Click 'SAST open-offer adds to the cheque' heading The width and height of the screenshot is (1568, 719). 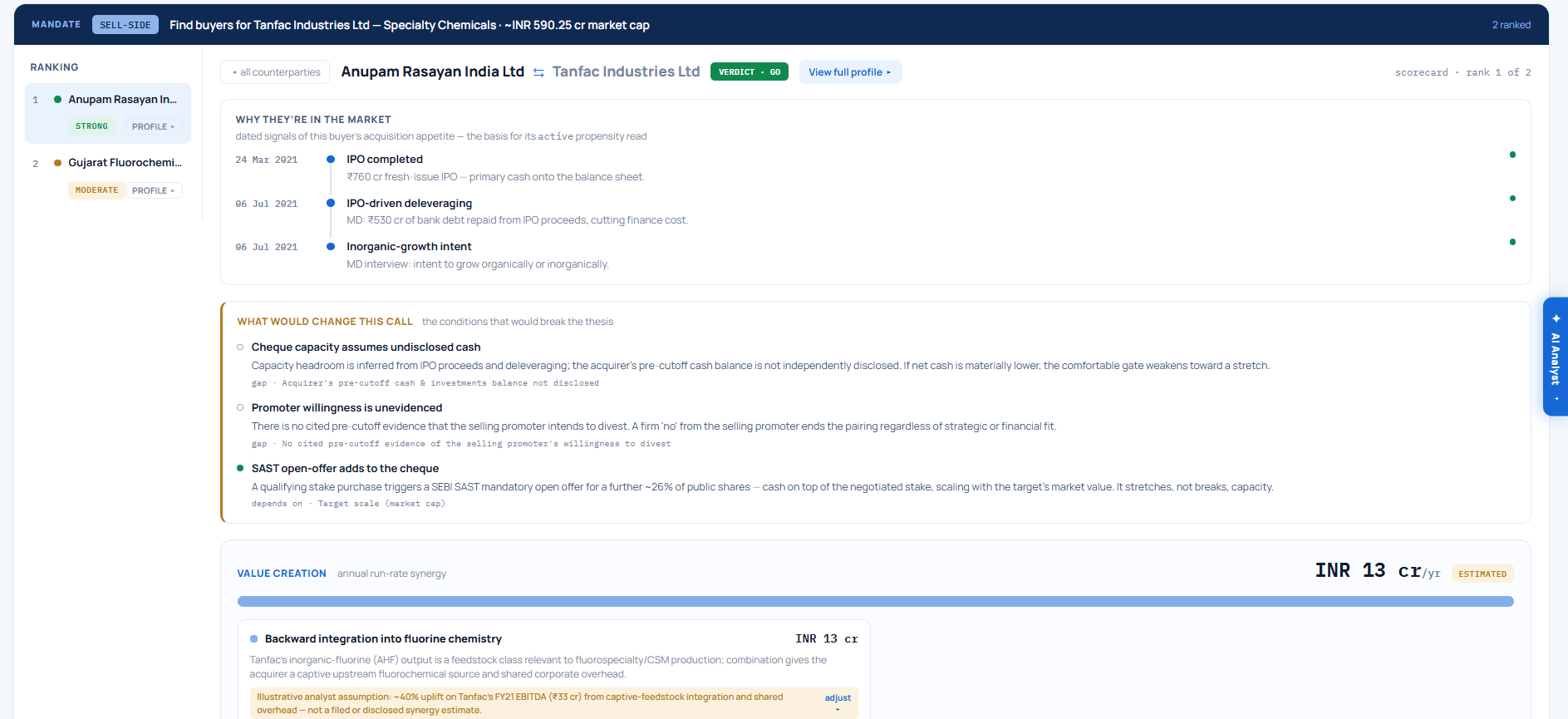click(345, 468)
